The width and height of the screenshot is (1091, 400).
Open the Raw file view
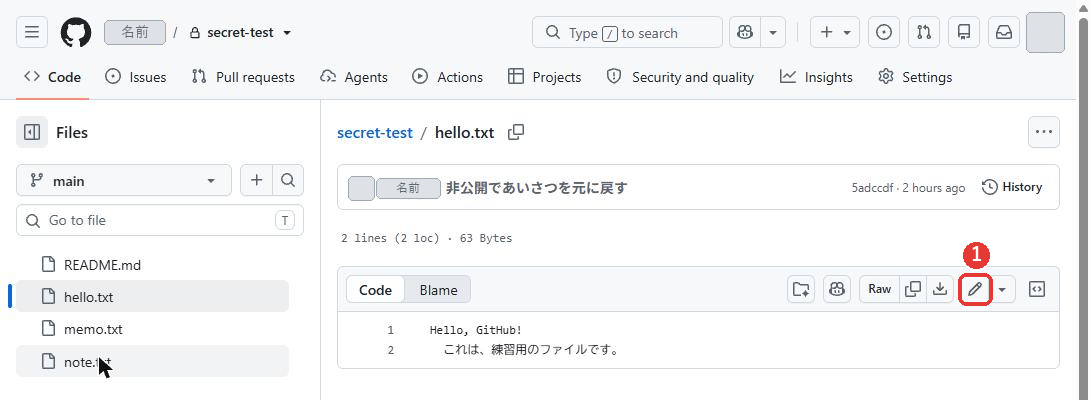click(x=879, y=289)
